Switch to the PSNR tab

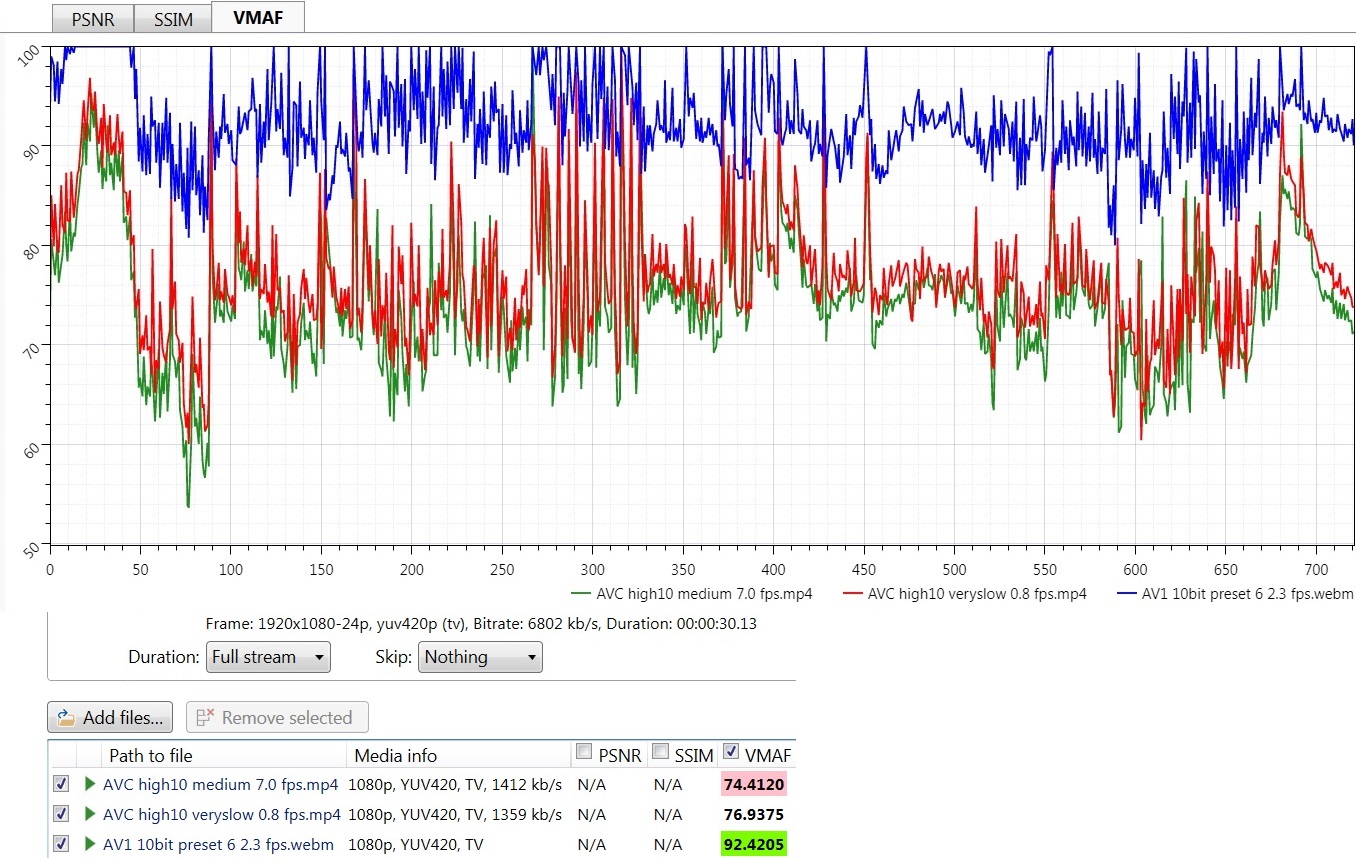[x=91, y=18]
